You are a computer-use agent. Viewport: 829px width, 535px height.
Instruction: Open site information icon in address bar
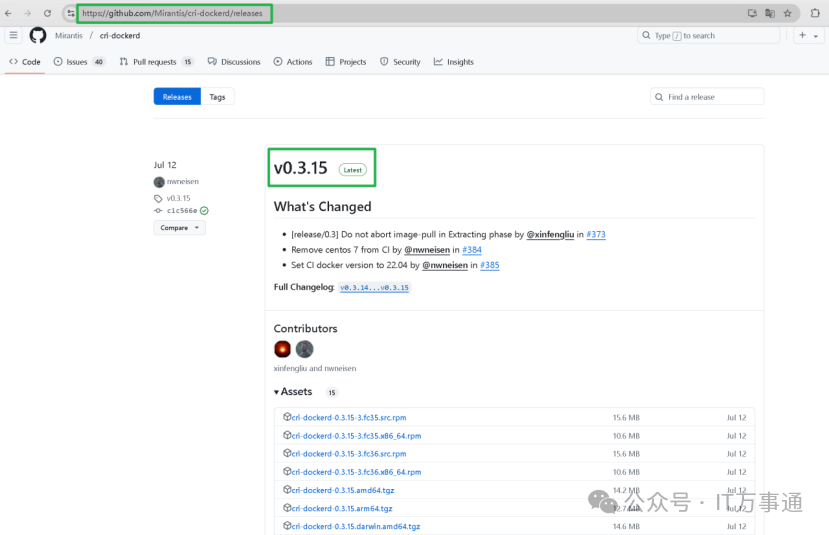(x=70, y=13)
